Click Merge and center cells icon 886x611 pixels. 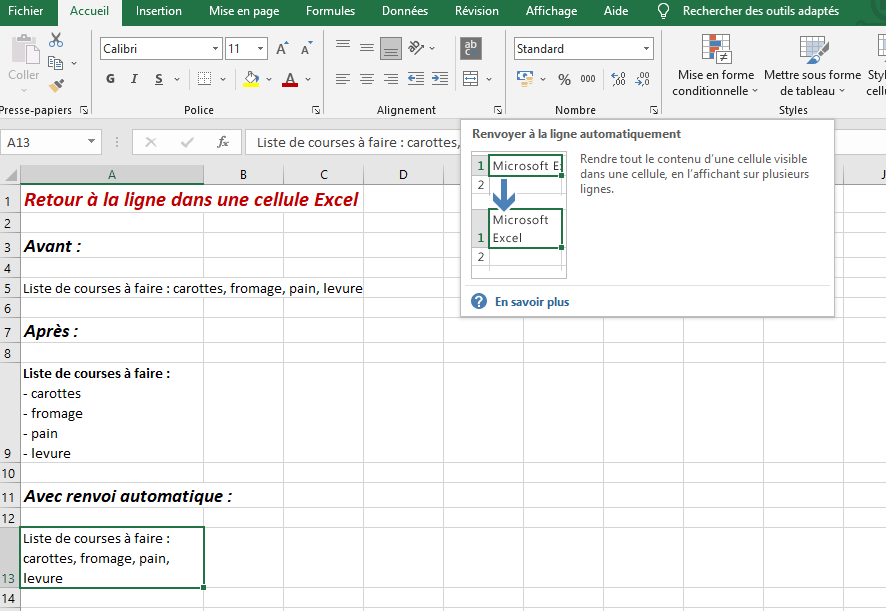coord(471,79)
